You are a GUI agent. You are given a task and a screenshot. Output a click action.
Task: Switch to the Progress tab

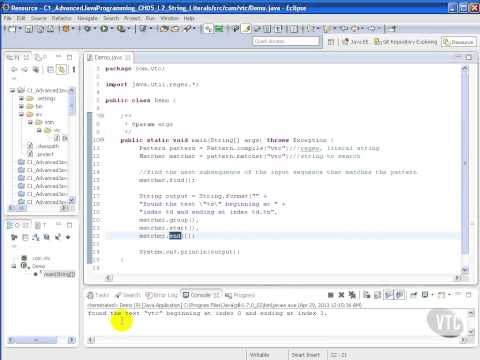pos(240,295)
